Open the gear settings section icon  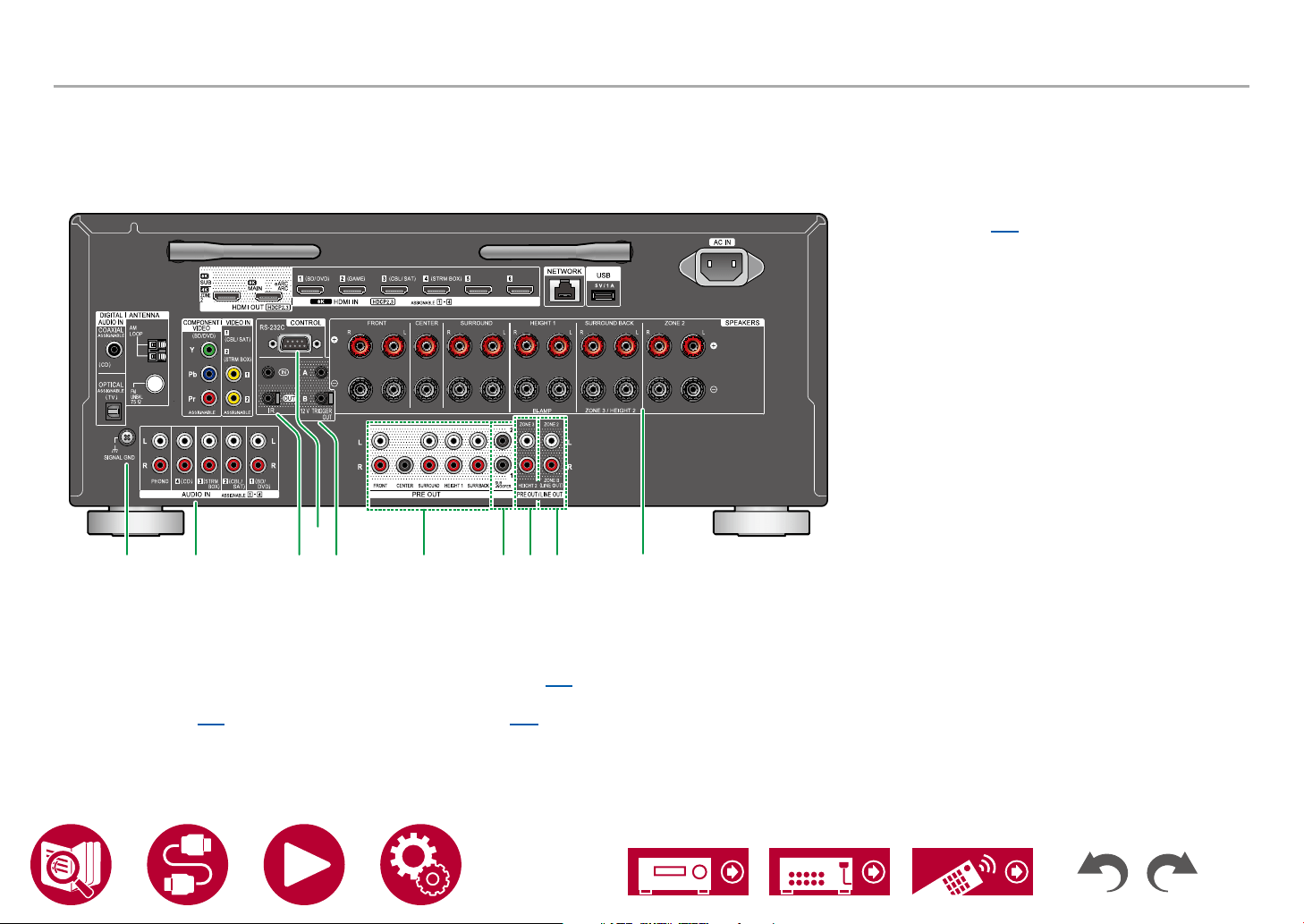pos(420,865)
